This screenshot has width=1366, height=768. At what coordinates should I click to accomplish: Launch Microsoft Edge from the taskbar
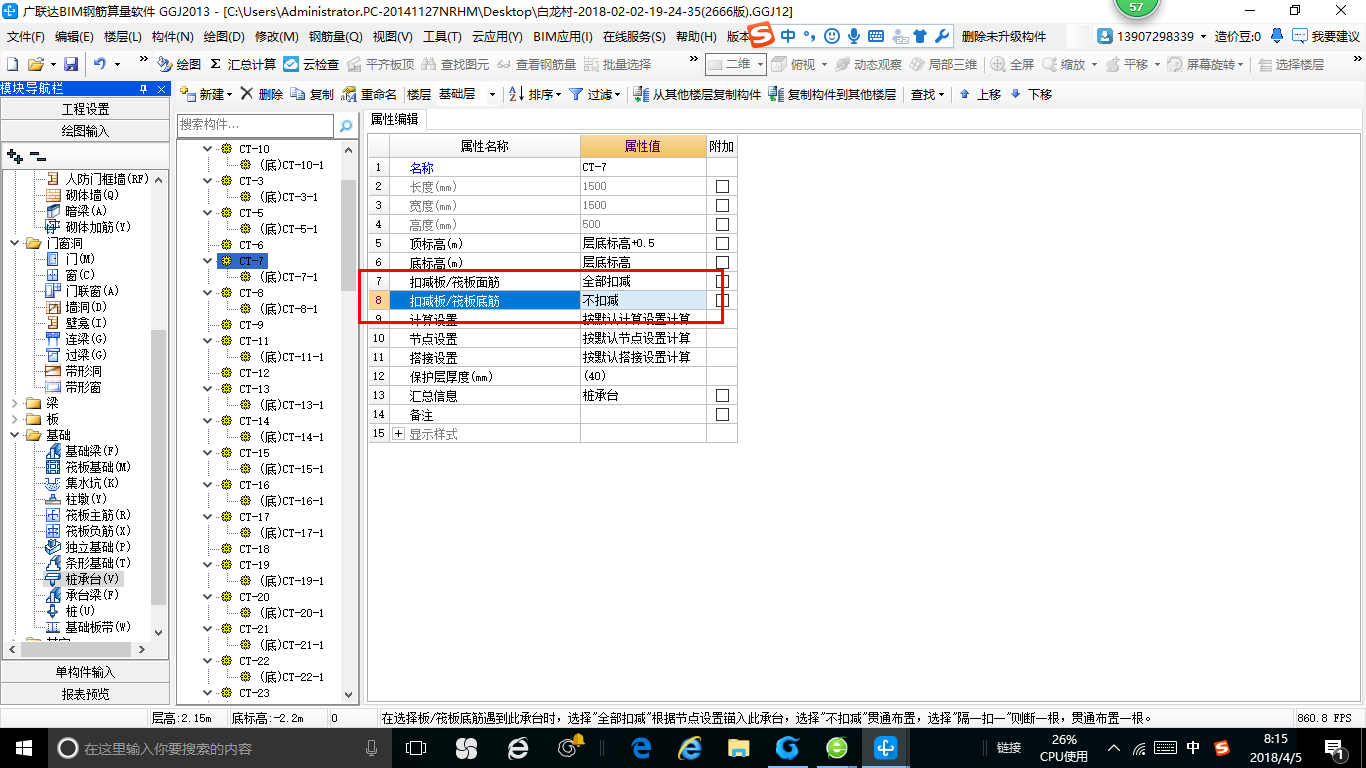point(641,748)
